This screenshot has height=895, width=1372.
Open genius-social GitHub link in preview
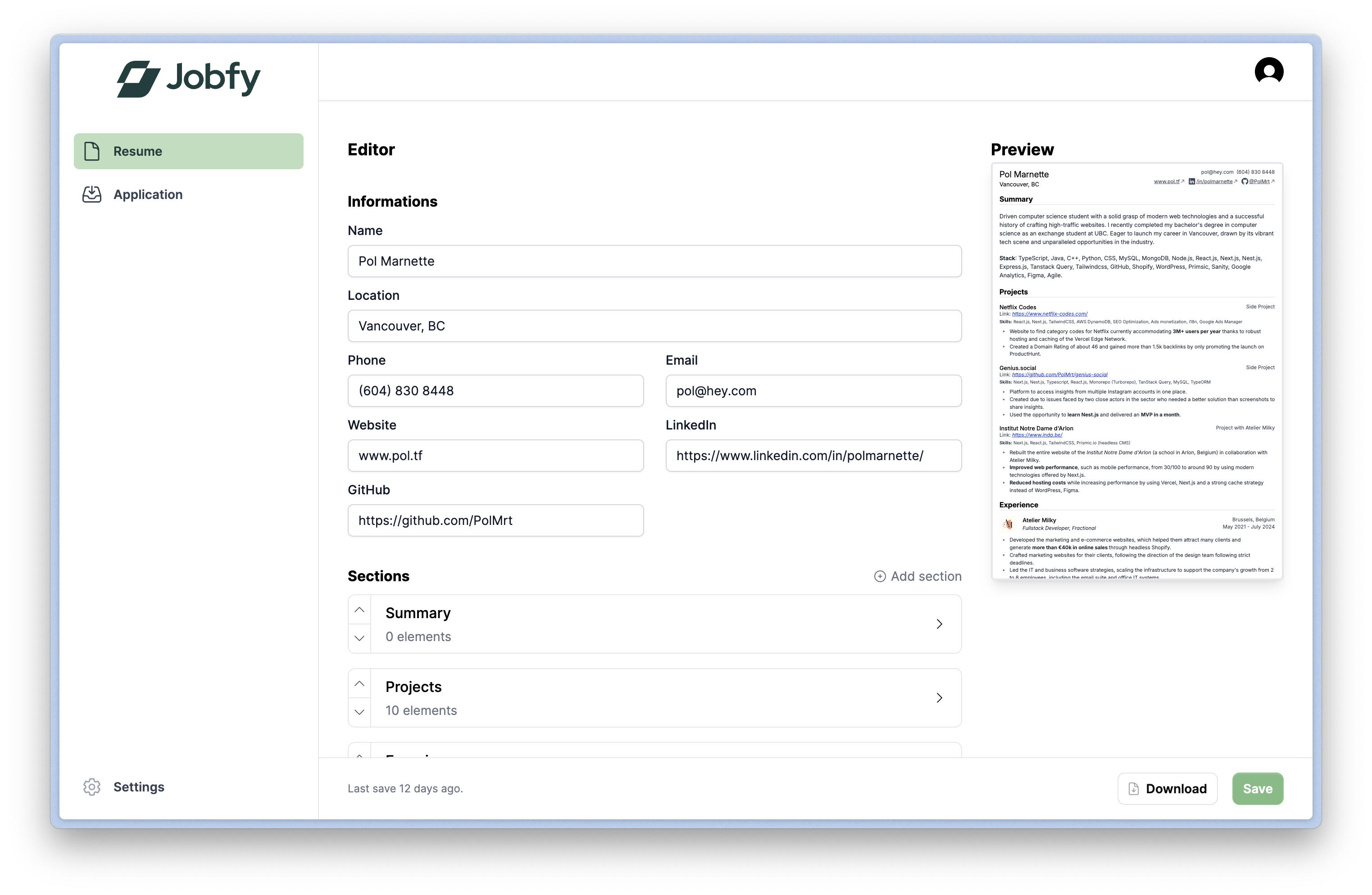tap(1059, 375)
